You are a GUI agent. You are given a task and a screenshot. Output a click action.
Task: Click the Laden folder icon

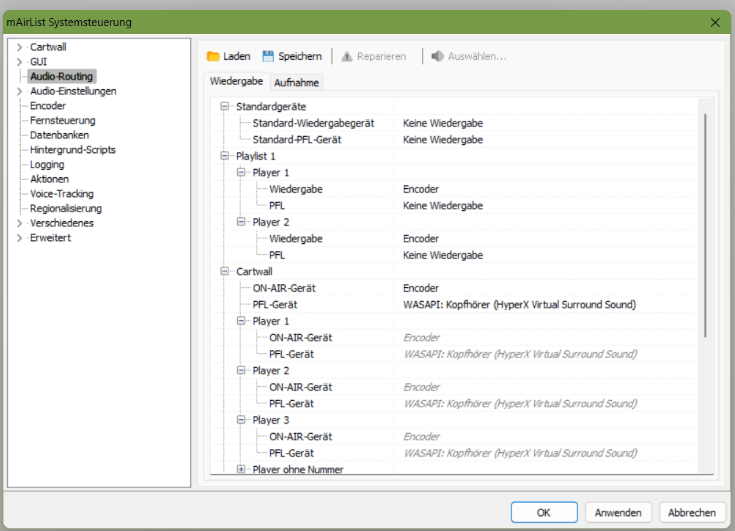[x=213, y=56]
